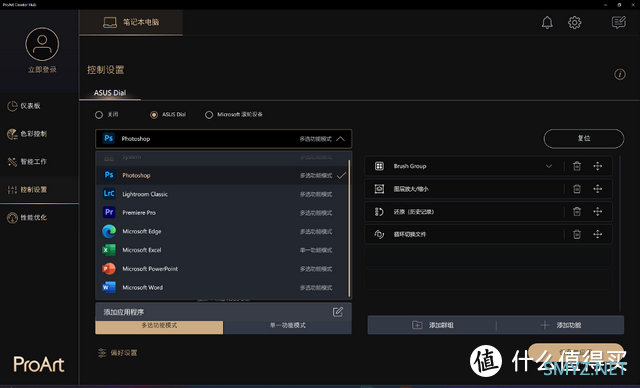Choose Microsoft PowerPoint in the list
Image resolution: width=640 pixels, height=388 pixels.
coord(222,269)
